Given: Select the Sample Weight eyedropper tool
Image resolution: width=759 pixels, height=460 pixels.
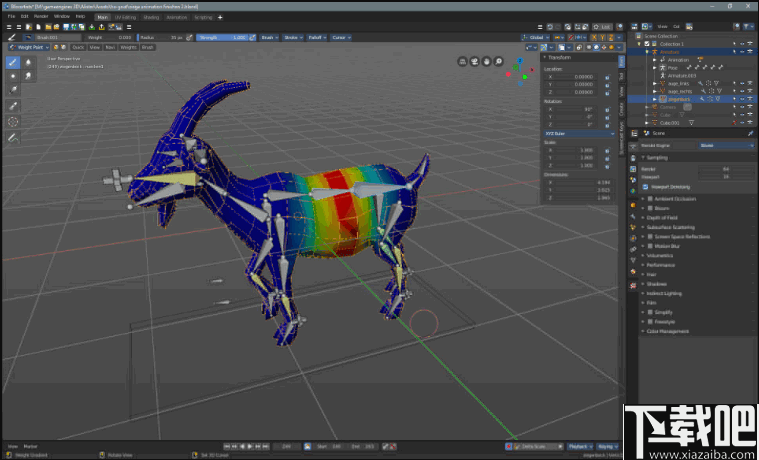Looking at the screenshot, I should 13,106.
